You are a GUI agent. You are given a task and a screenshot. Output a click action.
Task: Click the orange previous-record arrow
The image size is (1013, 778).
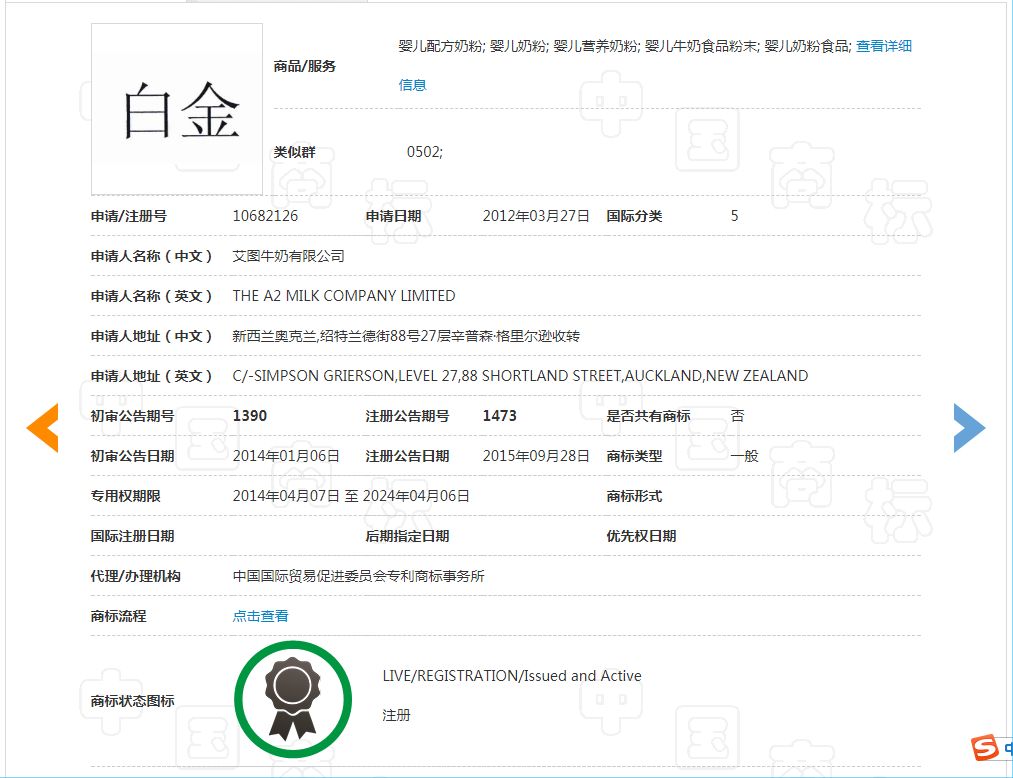(x=42, y=428)
